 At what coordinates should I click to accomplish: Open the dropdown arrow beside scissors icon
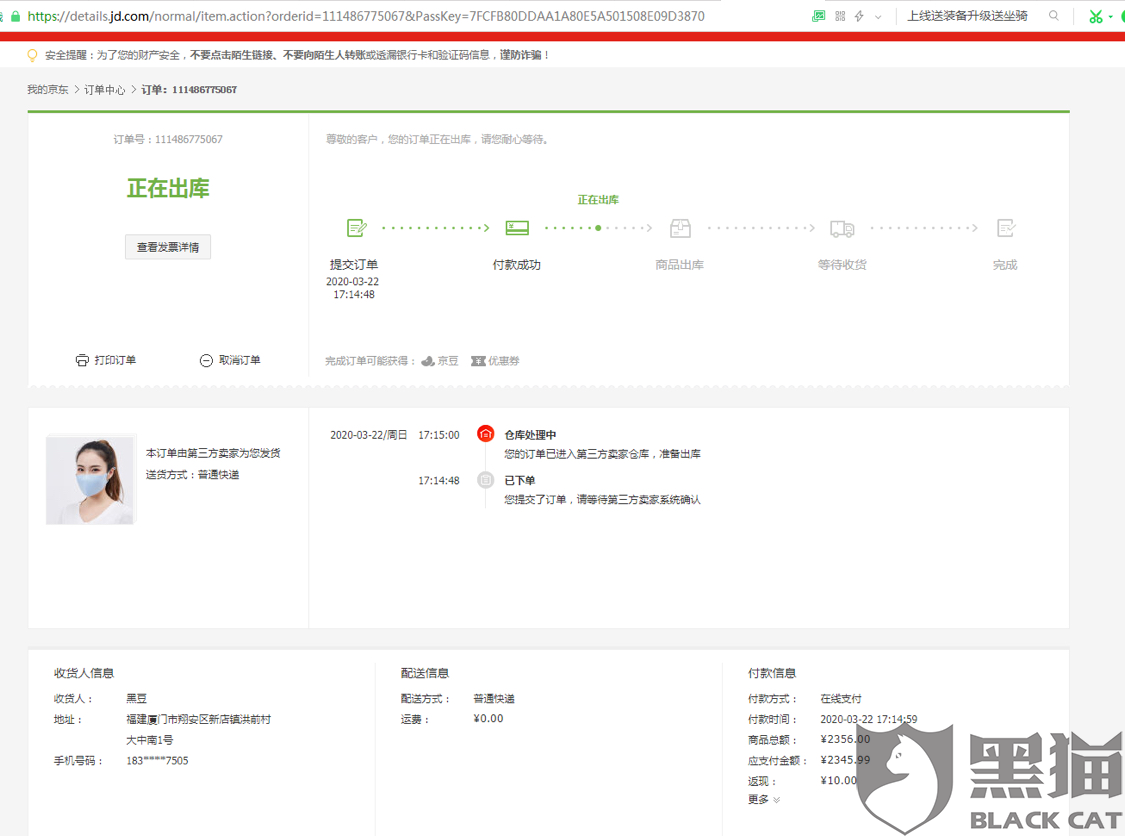[x=1111, y=17]
